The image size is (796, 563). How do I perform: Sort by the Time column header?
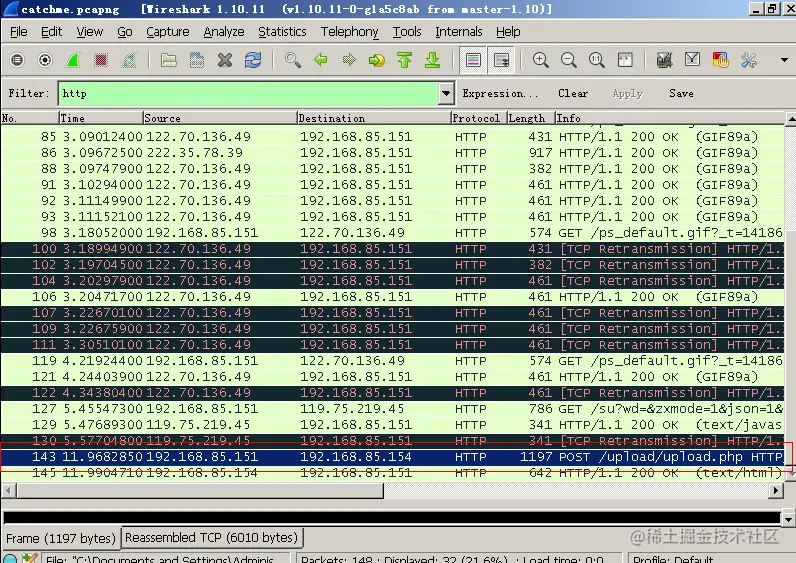(x=101, y=118)
